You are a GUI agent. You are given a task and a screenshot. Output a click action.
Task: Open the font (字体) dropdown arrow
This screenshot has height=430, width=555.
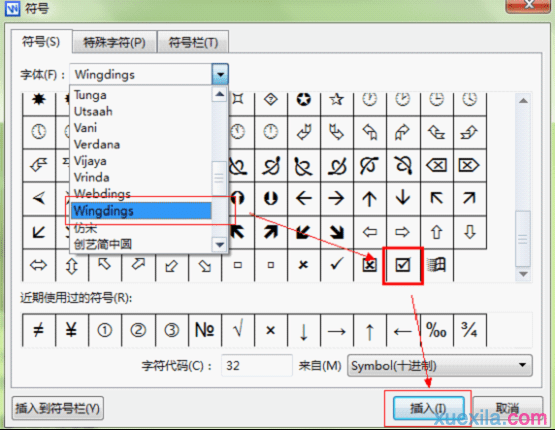tap(220, 74)
